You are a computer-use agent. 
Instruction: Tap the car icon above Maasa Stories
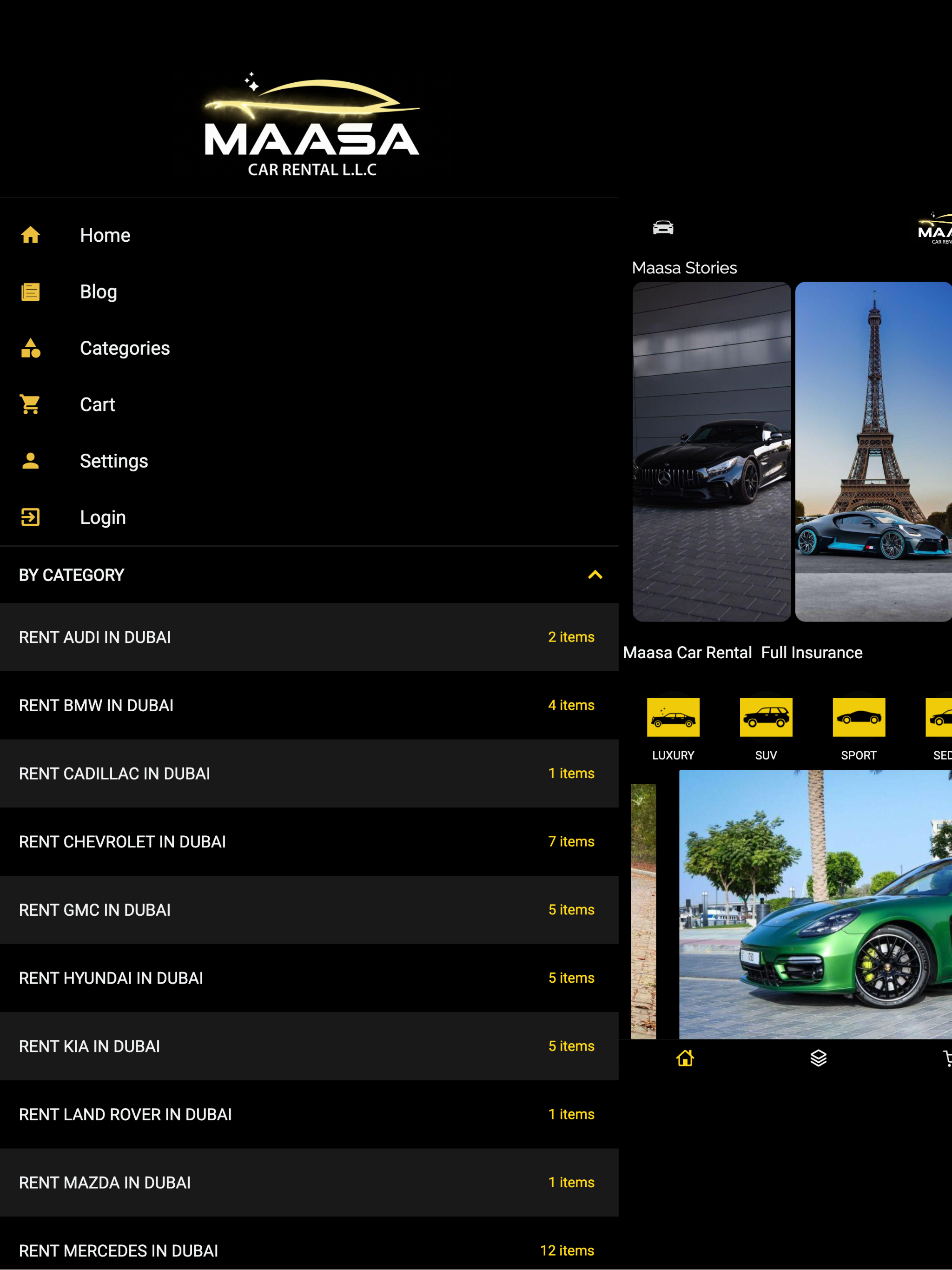tap(663, 228)
